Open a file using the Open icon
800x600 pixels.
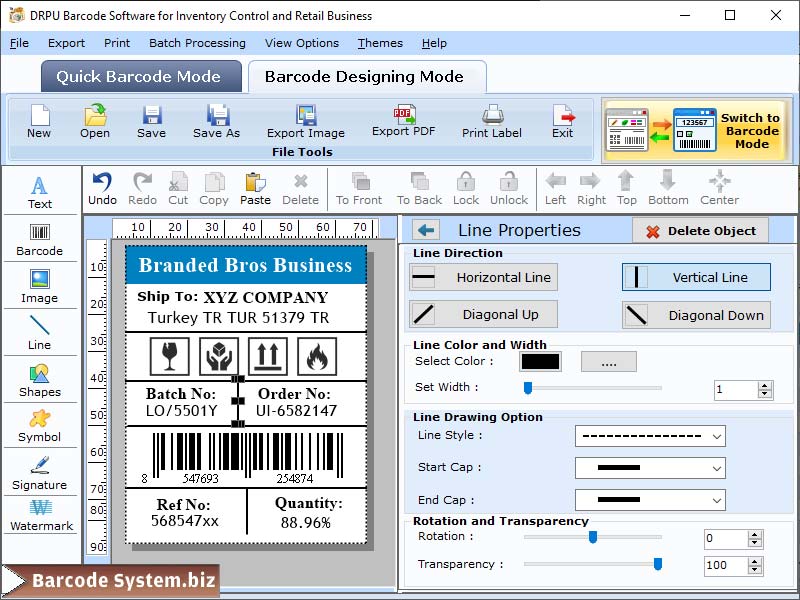point(95,121)
